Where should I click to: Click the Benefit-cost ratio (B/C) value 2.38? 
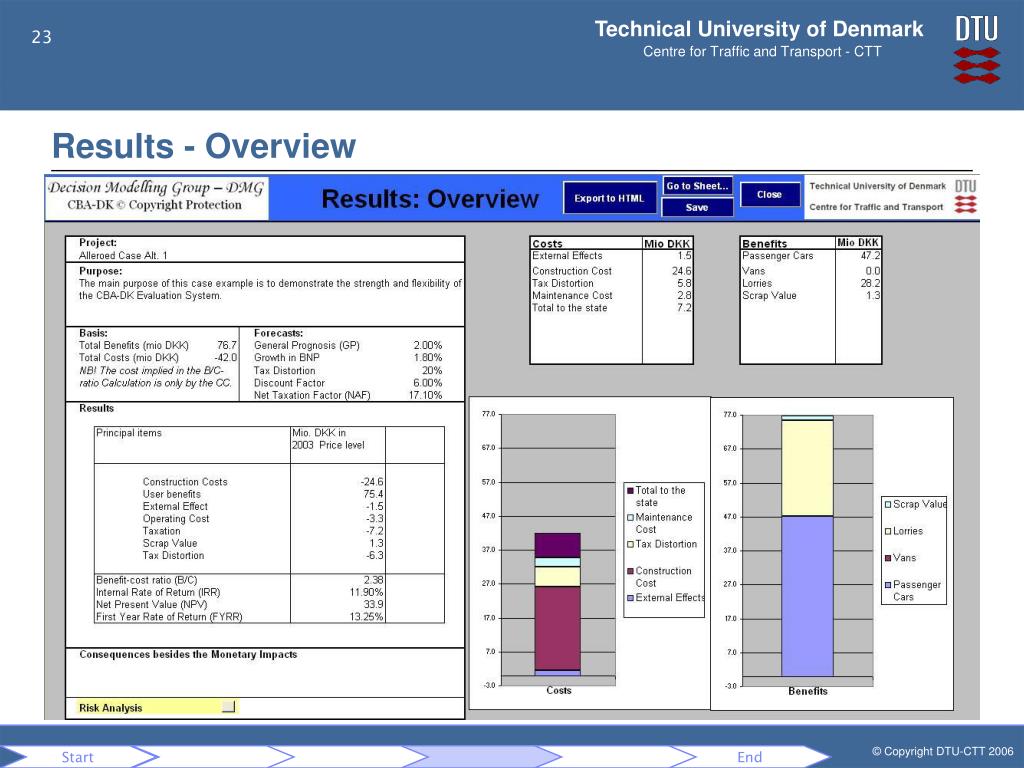click(374, 579)
